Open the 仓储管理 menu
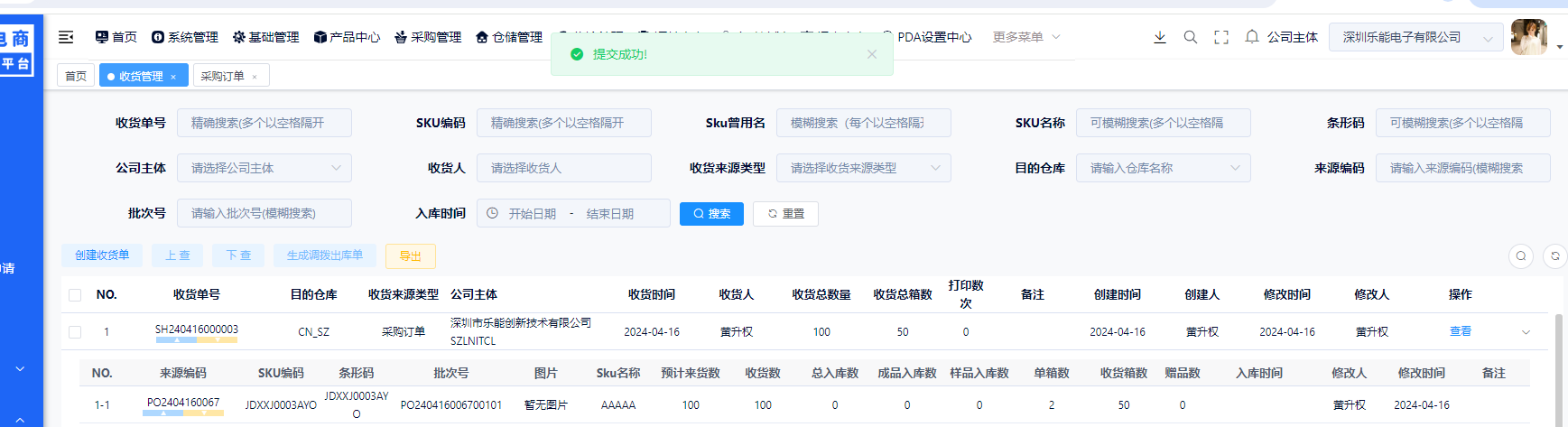This screenshot has height=427, width=1568. tap(509, 37)
